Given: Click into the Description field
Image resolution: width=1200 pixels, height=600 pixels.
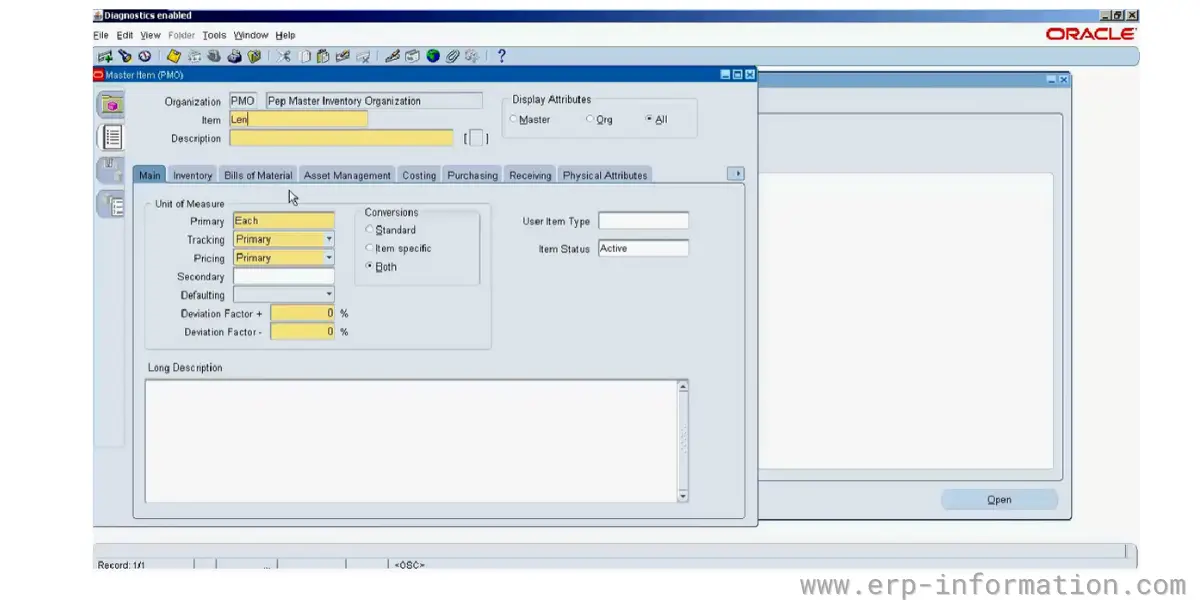Looking at the screenshot, I should click(341, 138).
